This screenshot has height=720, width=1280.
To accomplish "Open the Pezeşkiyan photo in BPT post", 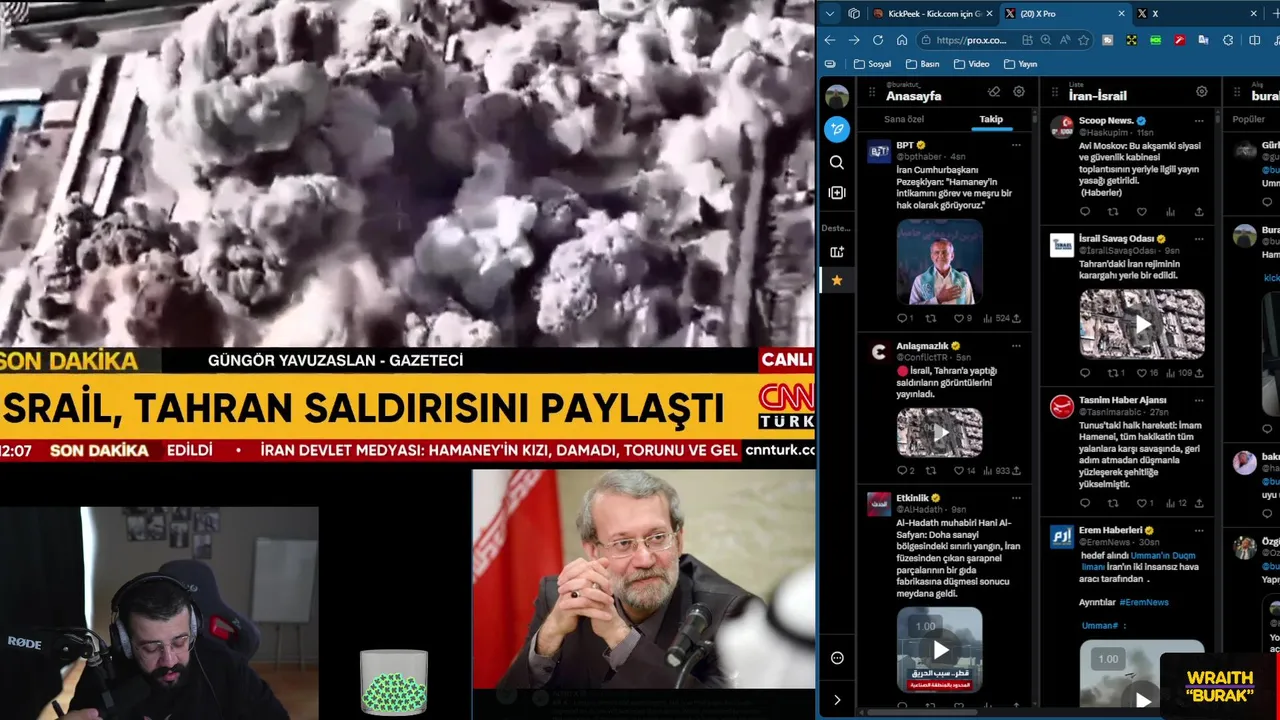I will (x=939, y=262).
